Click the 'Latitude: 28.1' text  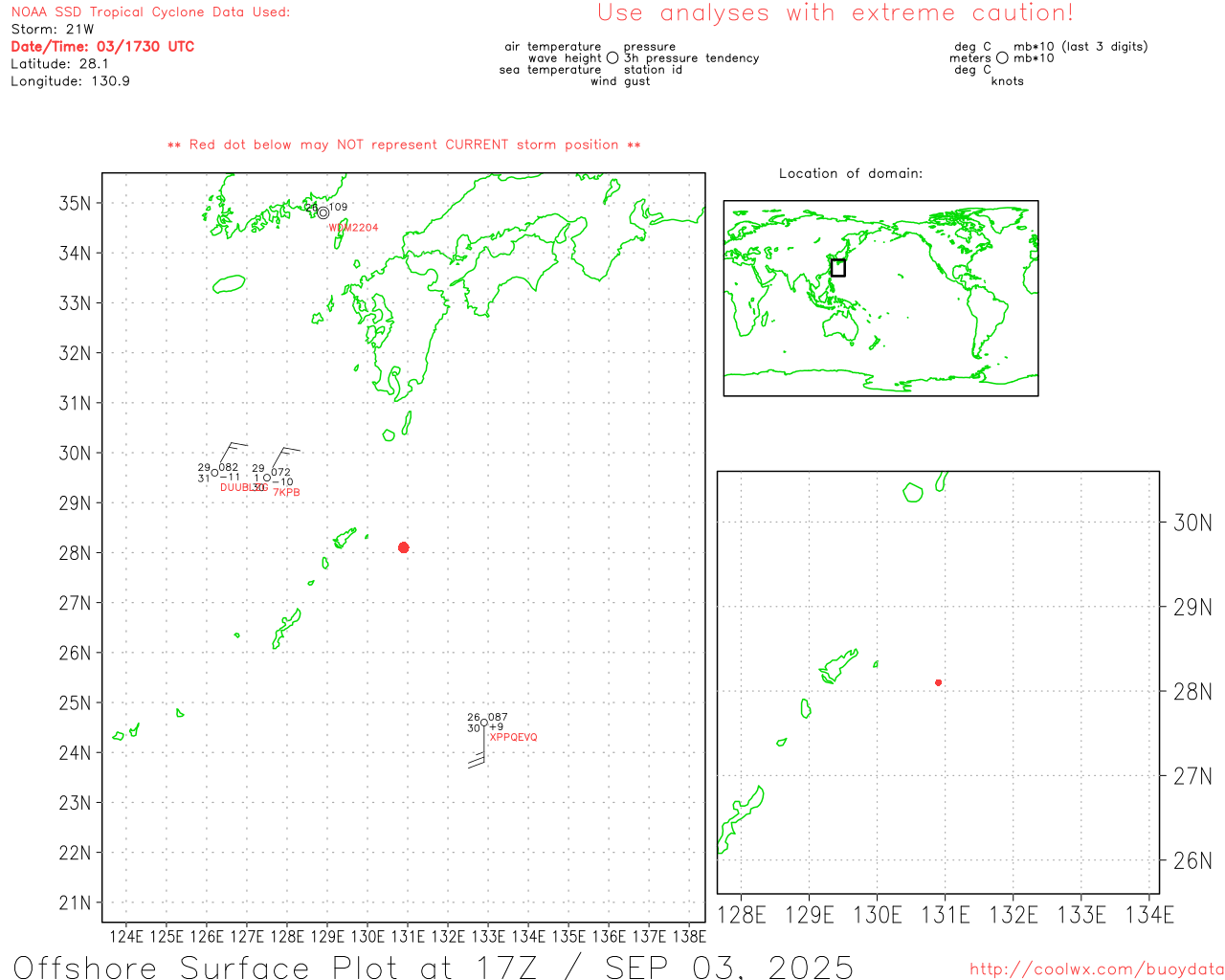(x=59, y=63)
